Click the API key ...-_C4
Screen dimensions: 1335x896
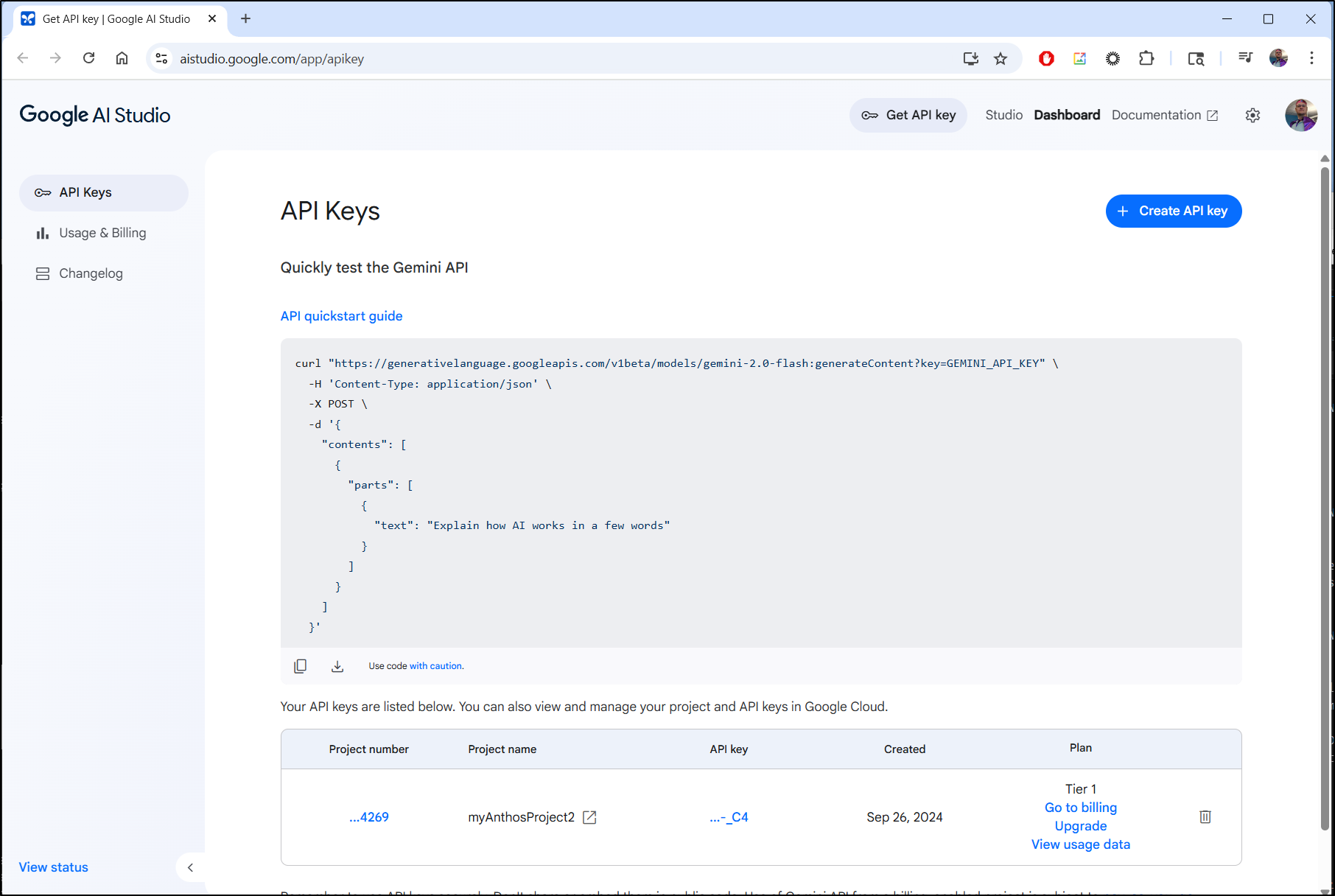click(x=729, y=817)
